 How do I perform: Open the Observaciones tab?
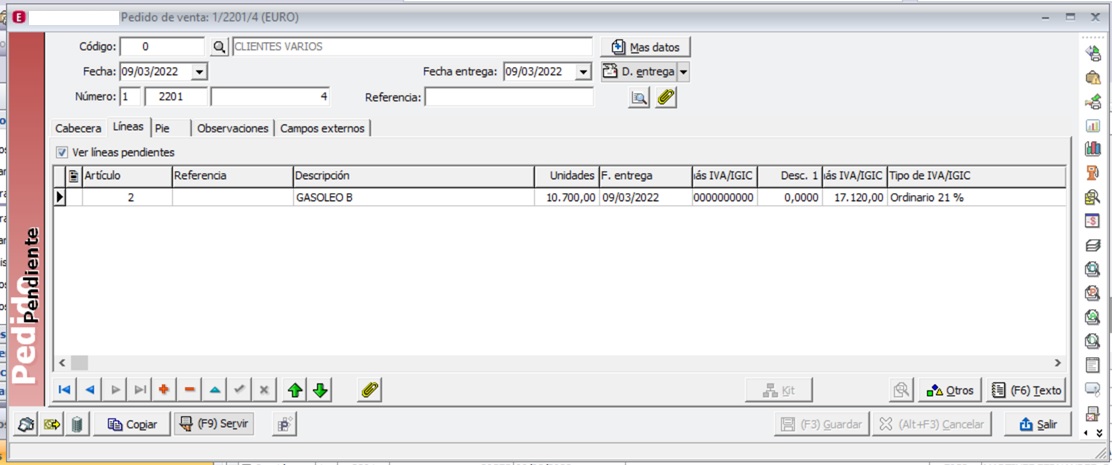point(233,128)
